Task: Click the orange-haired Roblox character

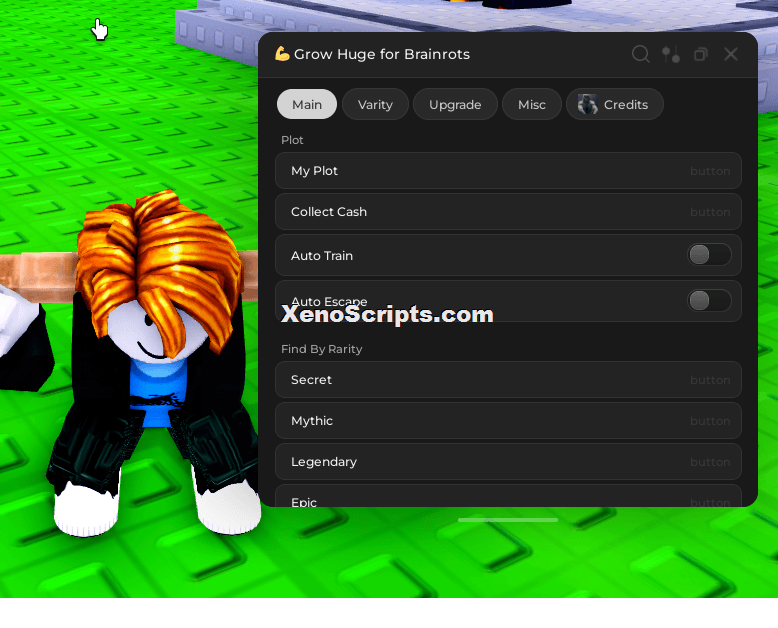Action: click(x=154, y=365)
